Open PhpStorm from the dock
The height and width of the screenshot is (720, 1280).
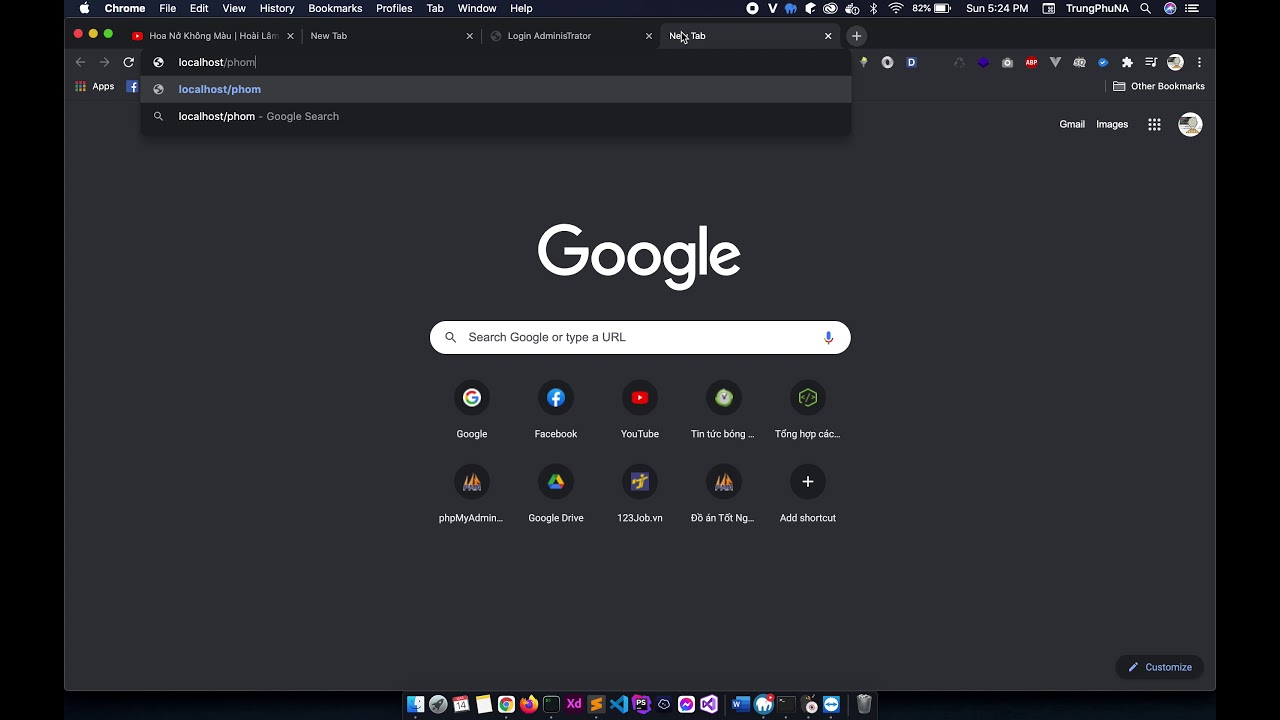tap(641, 704)
